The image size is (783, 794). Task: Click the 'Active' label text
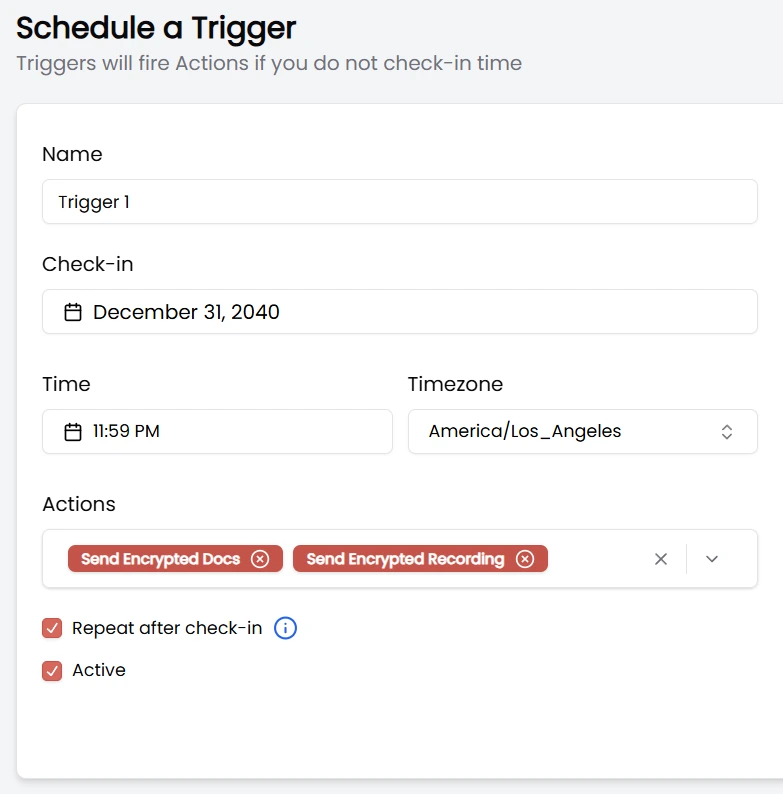[x=99, y=670]
